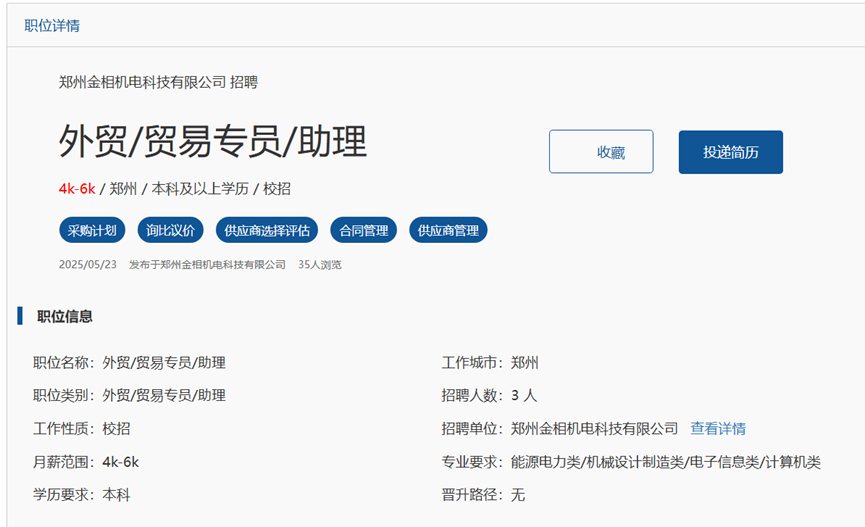Screen dimensions: 865x527
Task: Click the 职位信息 section heading
Action: point(65,317)
